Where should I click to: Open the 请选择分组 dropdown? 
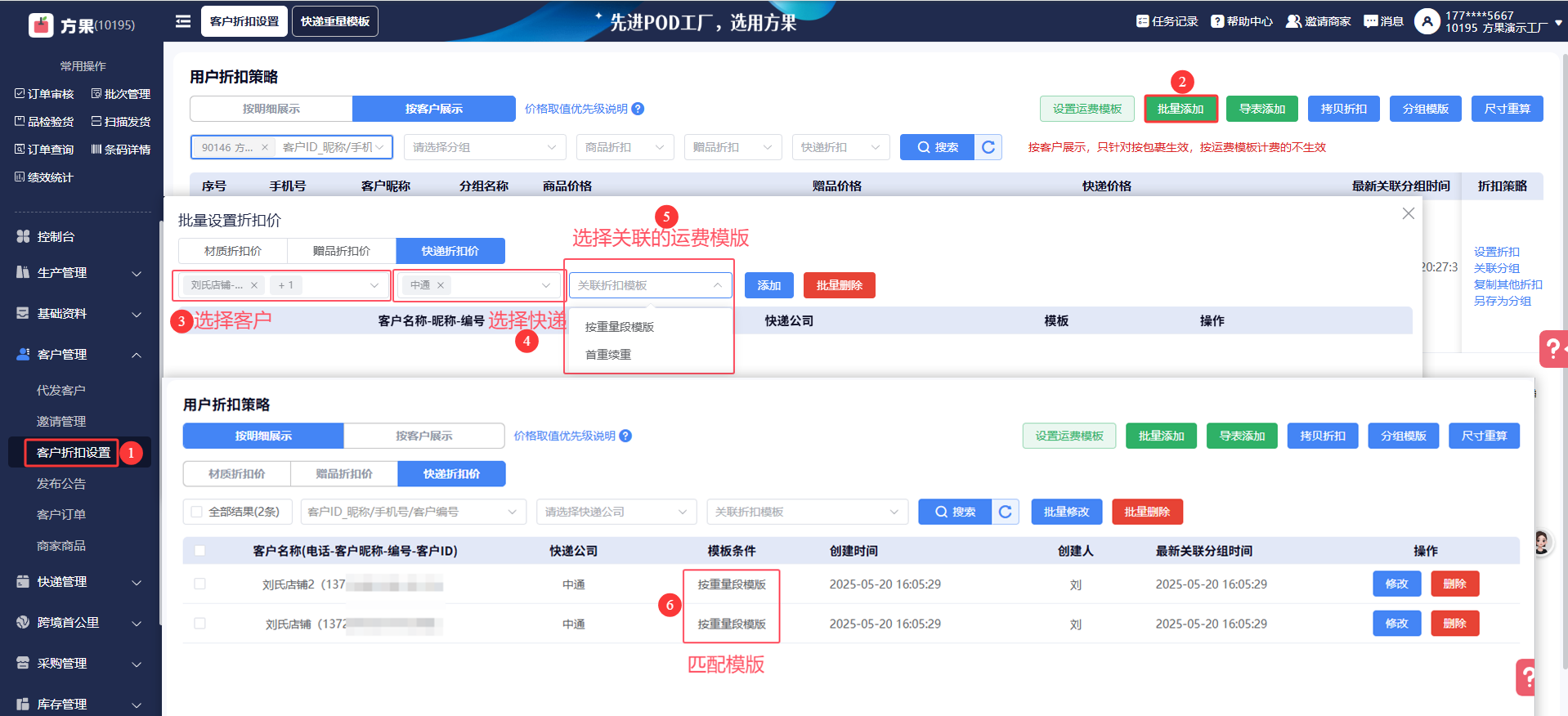[486, 147]
